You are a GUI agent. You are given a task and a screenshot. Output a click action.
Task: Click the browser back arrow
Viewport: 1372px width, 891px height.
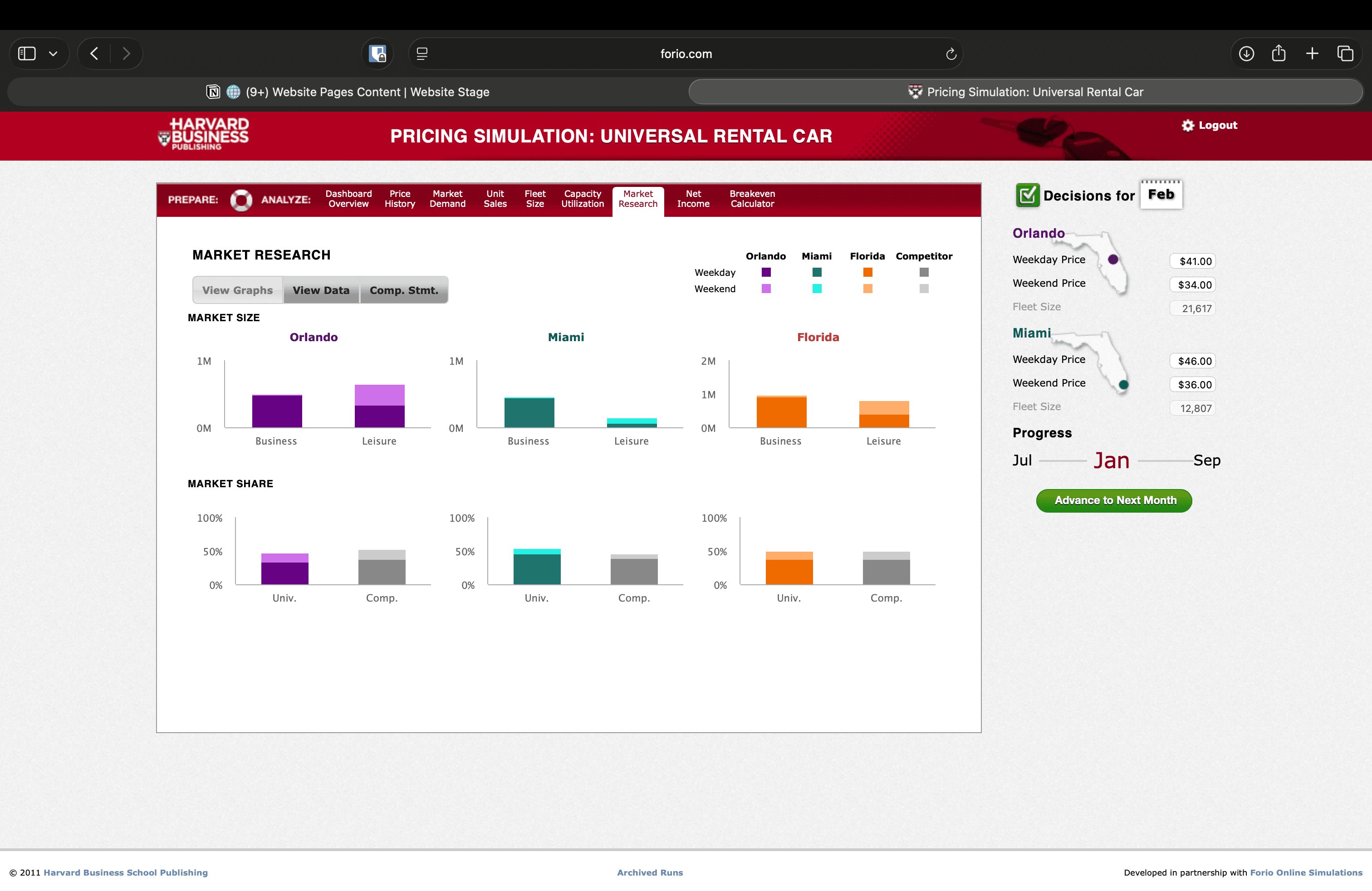94,54
